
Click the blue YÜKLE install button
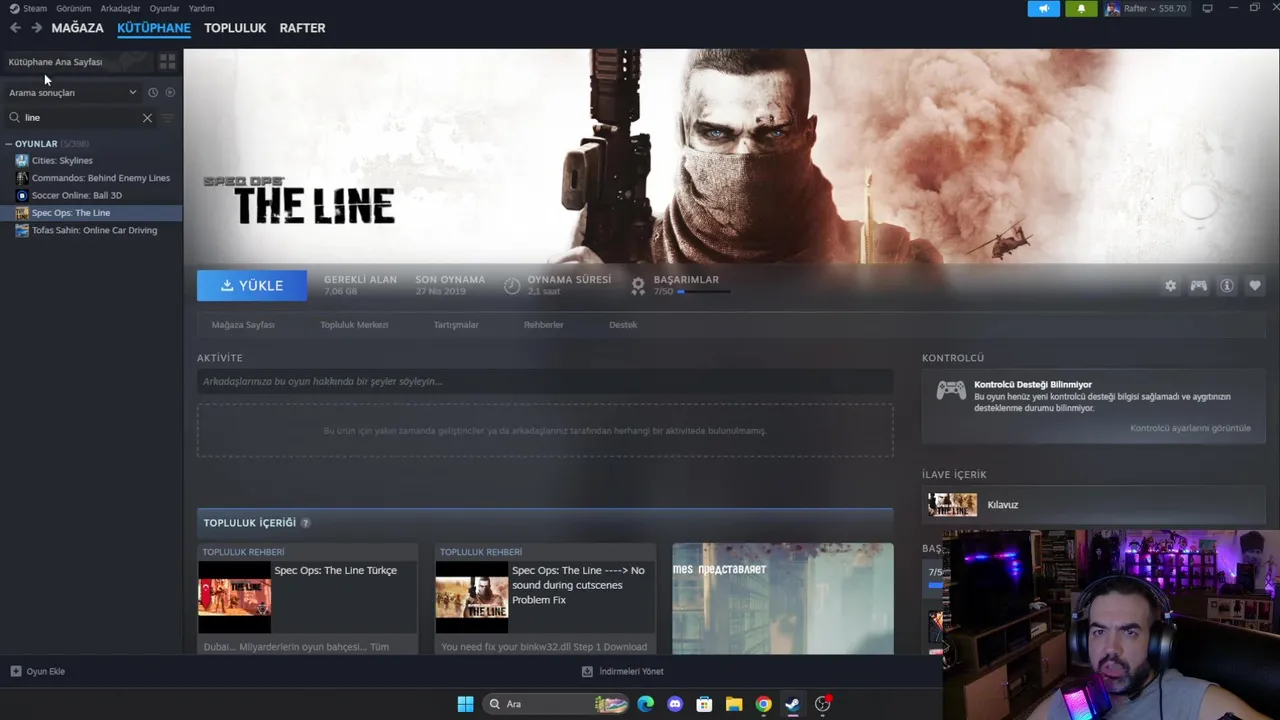coord(252,285)
